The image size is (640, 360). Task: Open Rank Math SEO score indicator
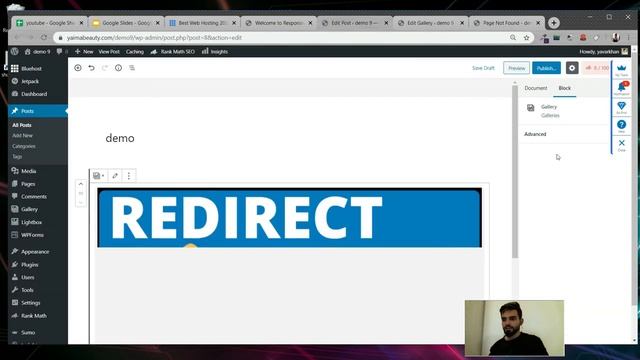tap(597, 68)
